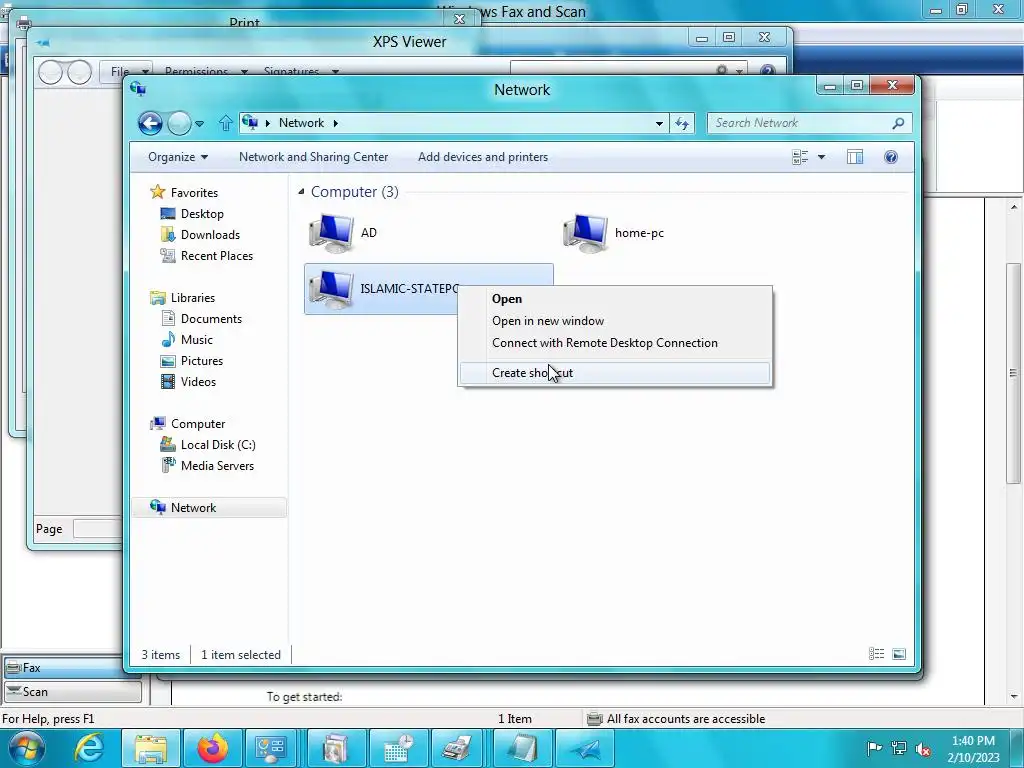Open recent locations dropdown beside Forward arrow
1024x768 pixels.
[x=199, y=123]
